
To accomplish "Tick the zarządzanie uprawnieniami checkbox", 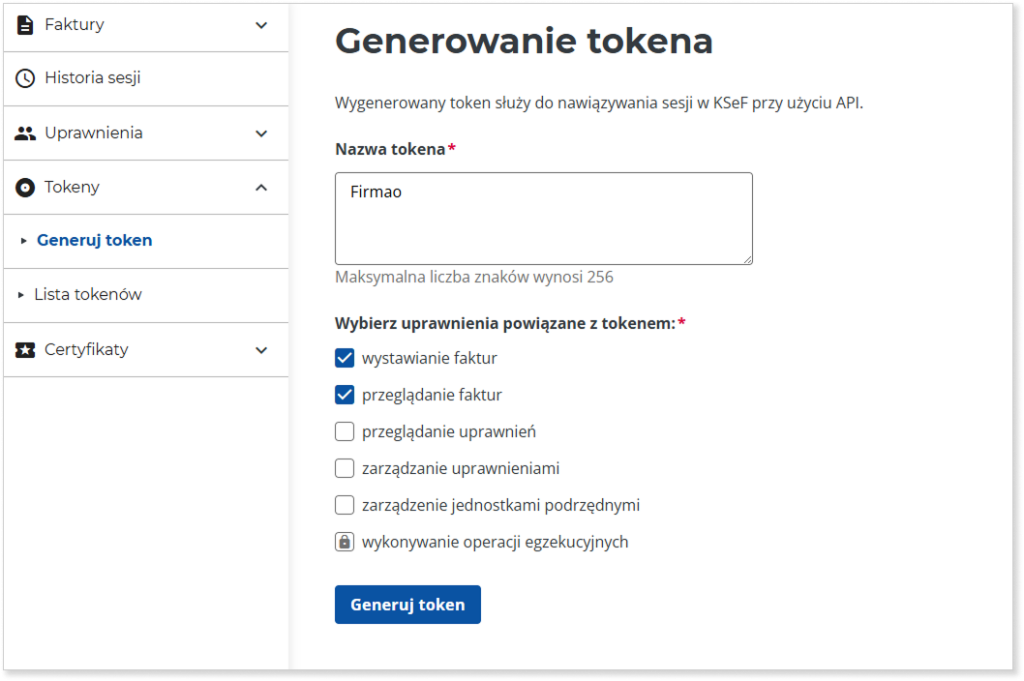I will point(344,468).
